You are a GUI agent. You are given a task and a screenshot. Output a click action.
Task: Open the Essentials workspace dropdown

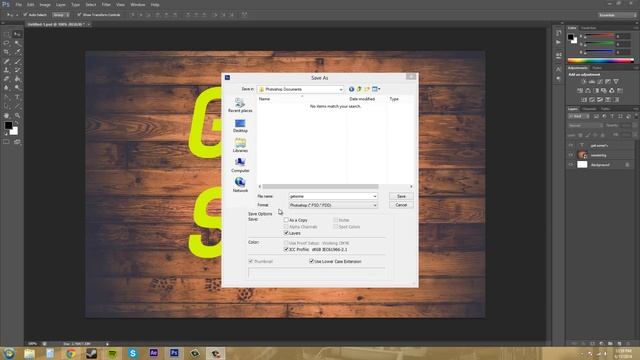(617, 15)
